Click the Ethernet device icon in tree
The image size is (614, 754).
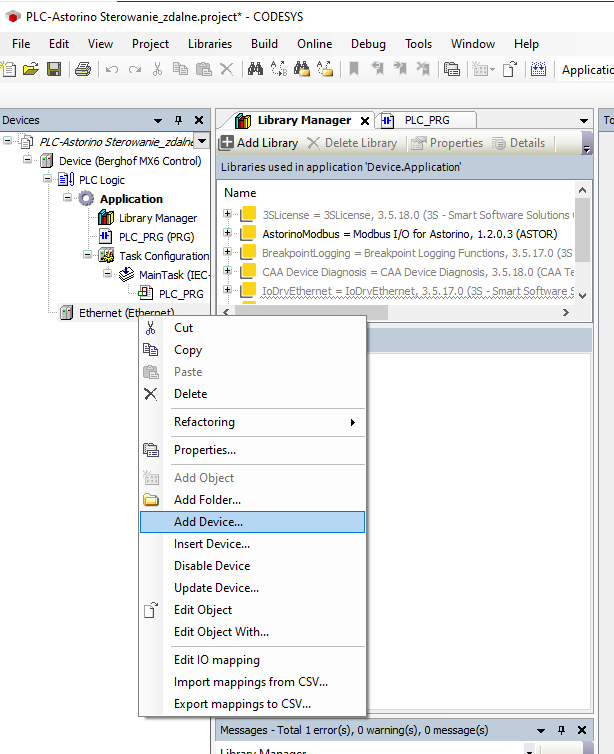click(66, 313)
